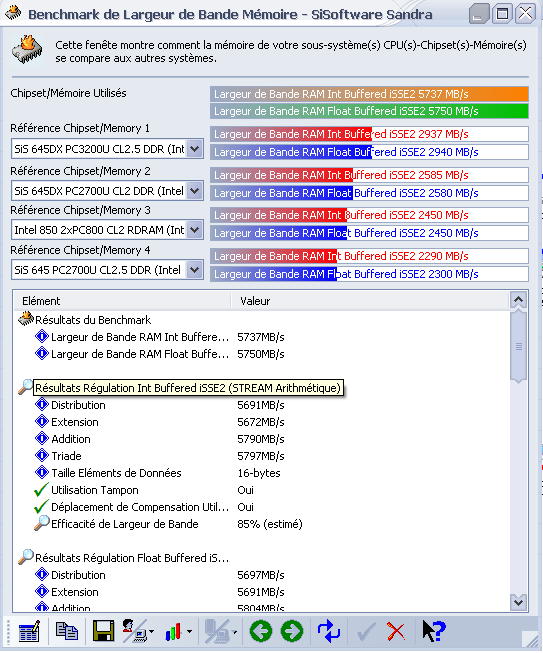Click green checkmark icon of Déplacement de Compensation
Screen dimensions: 543x653
pyautogui.click(x=41, y=507)
